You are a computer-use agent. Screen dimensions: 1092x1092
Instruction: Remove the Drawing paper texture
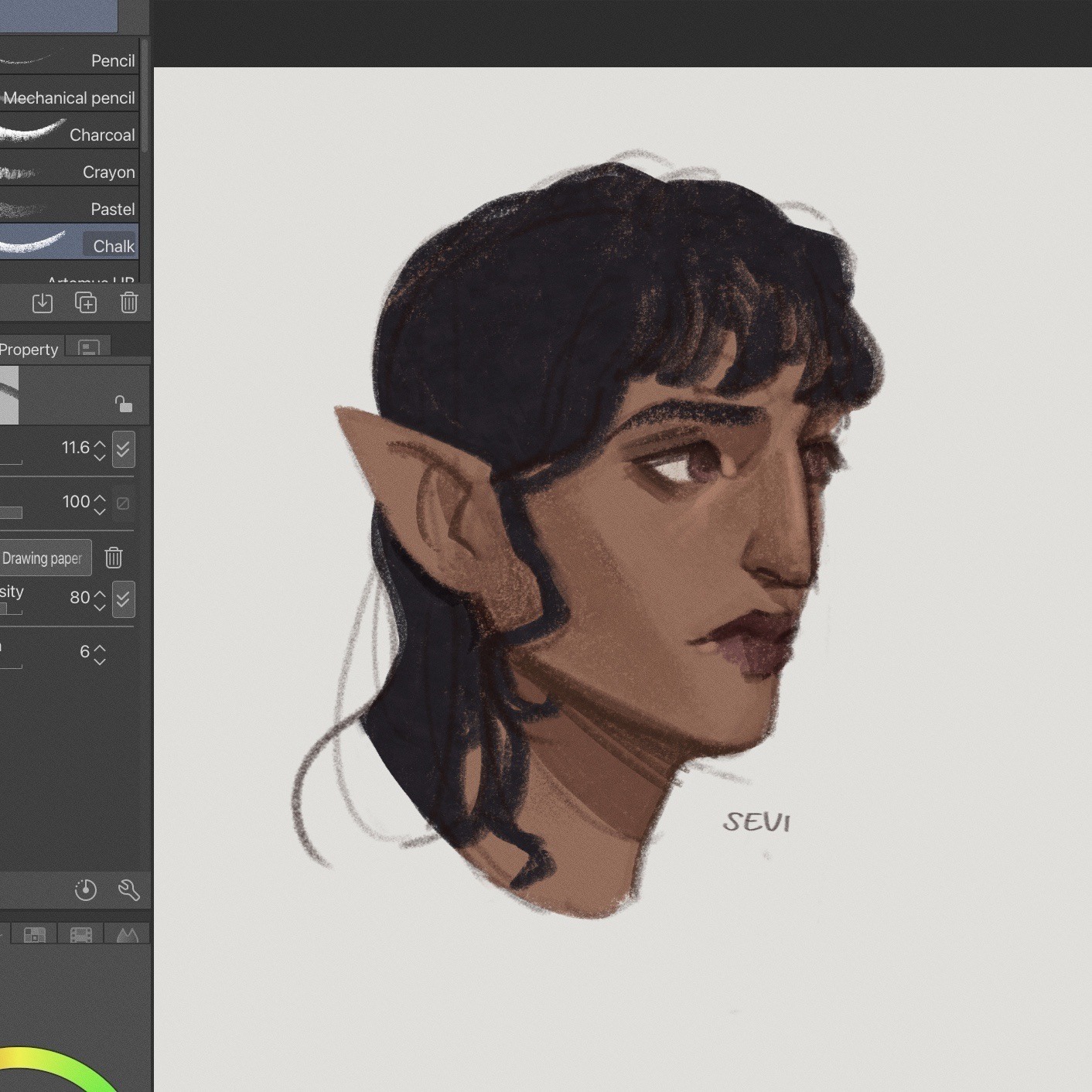pyautogui.click(x=114, y=558)
